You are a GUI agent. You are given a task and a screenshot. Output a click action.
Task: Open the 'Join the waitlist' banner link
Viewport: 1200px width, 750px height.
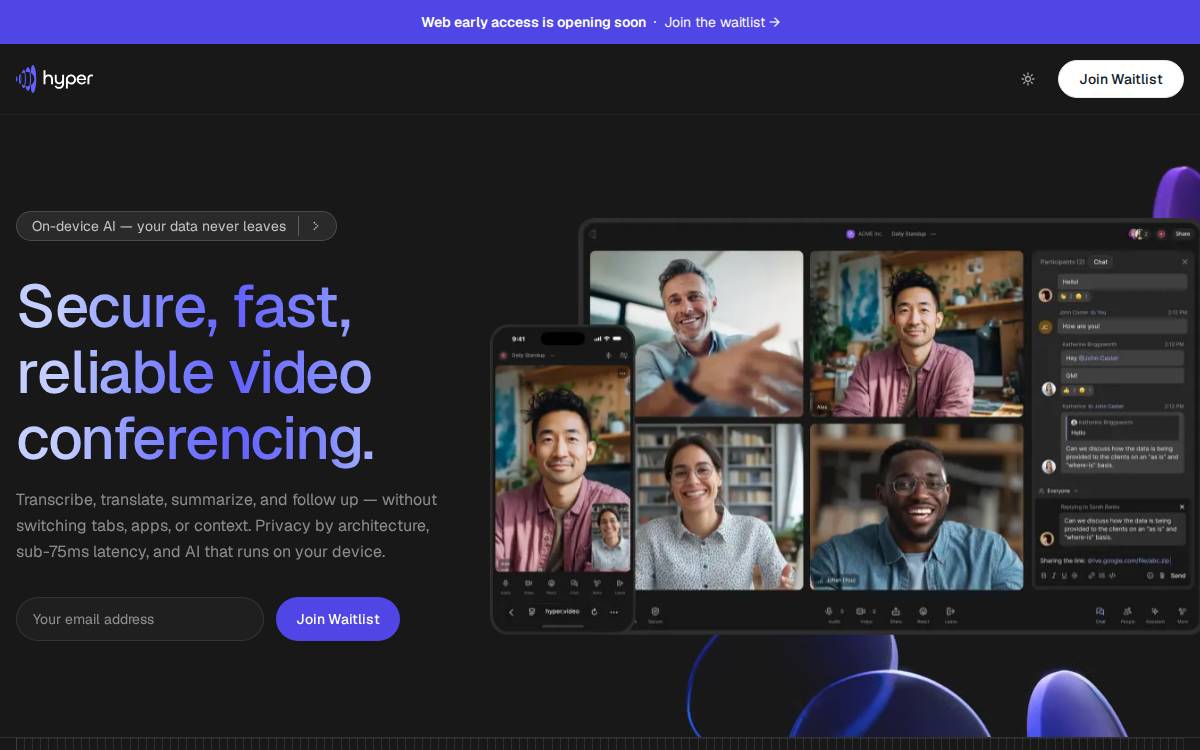(x=722, y=22)
